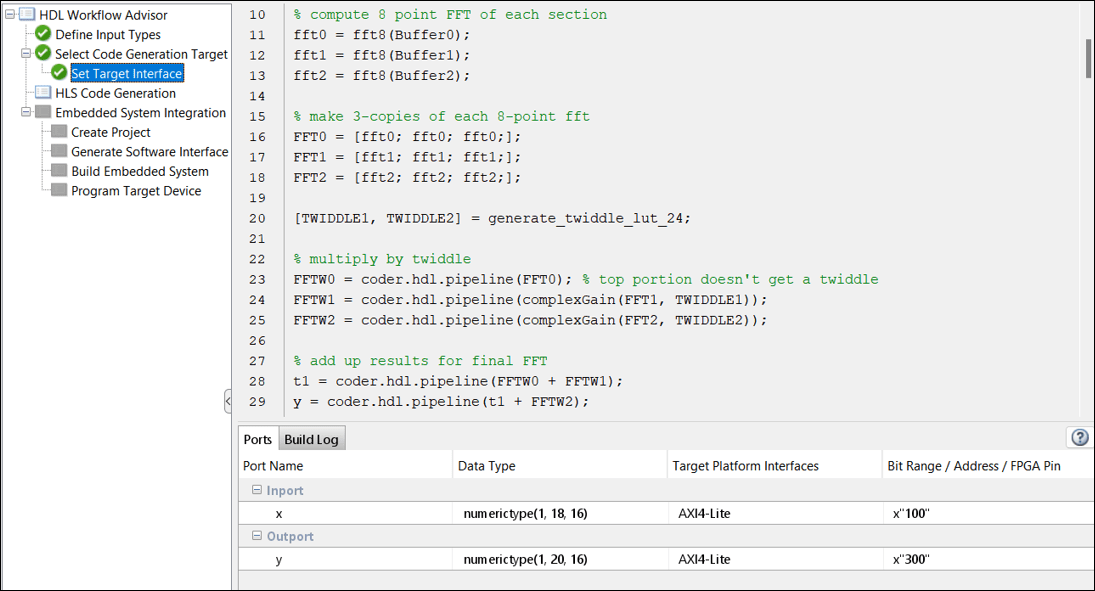Open Help via the question mark button

click(1079, 437)
